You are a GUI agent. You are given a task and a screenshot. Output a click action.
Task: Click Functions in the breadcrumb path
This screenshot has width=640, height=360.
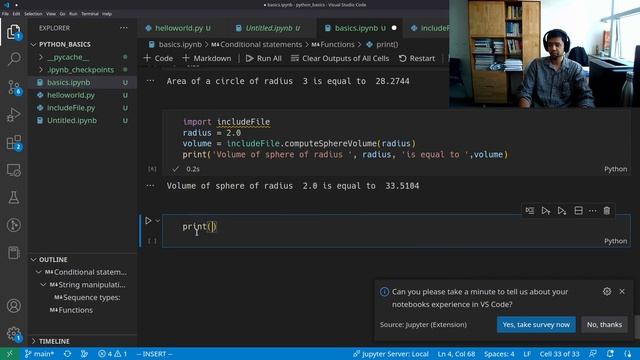click(337, 44)
